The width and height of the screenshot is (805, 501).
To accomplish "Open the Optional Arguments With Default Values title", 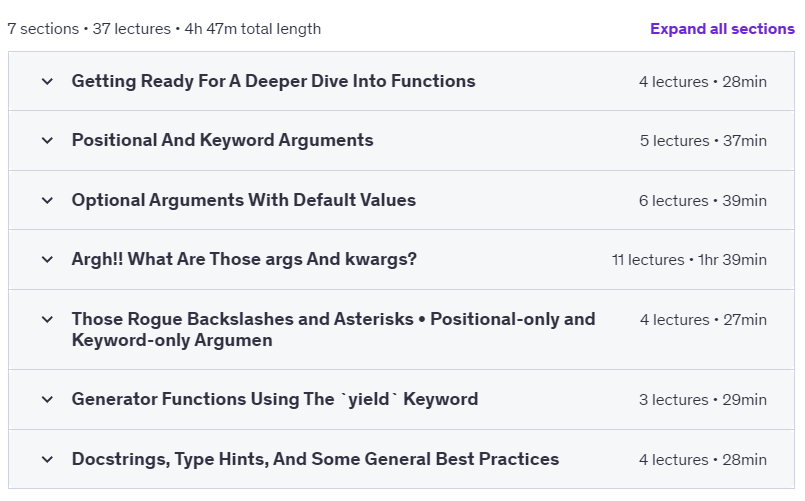I will (243, 200).
